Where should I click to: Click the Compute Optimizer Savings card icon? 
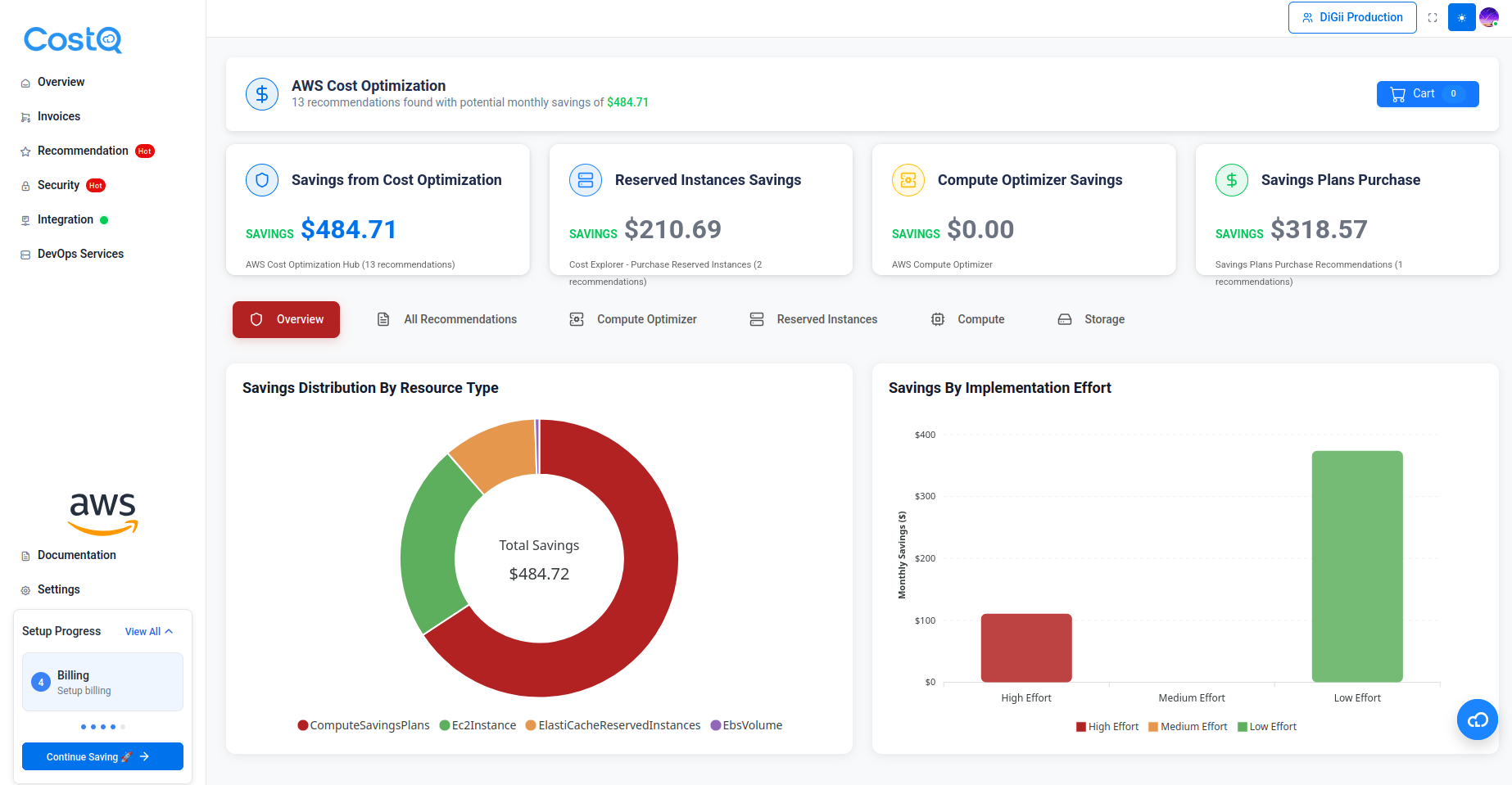point(908,180)
